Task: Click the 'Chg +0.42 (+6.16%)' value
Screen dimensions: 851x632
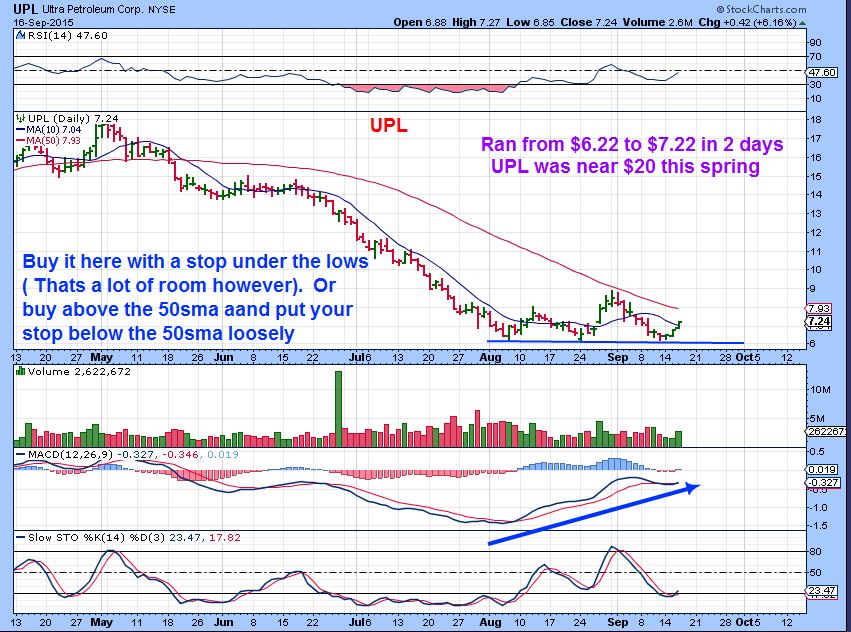Action: tap(747, 22)
